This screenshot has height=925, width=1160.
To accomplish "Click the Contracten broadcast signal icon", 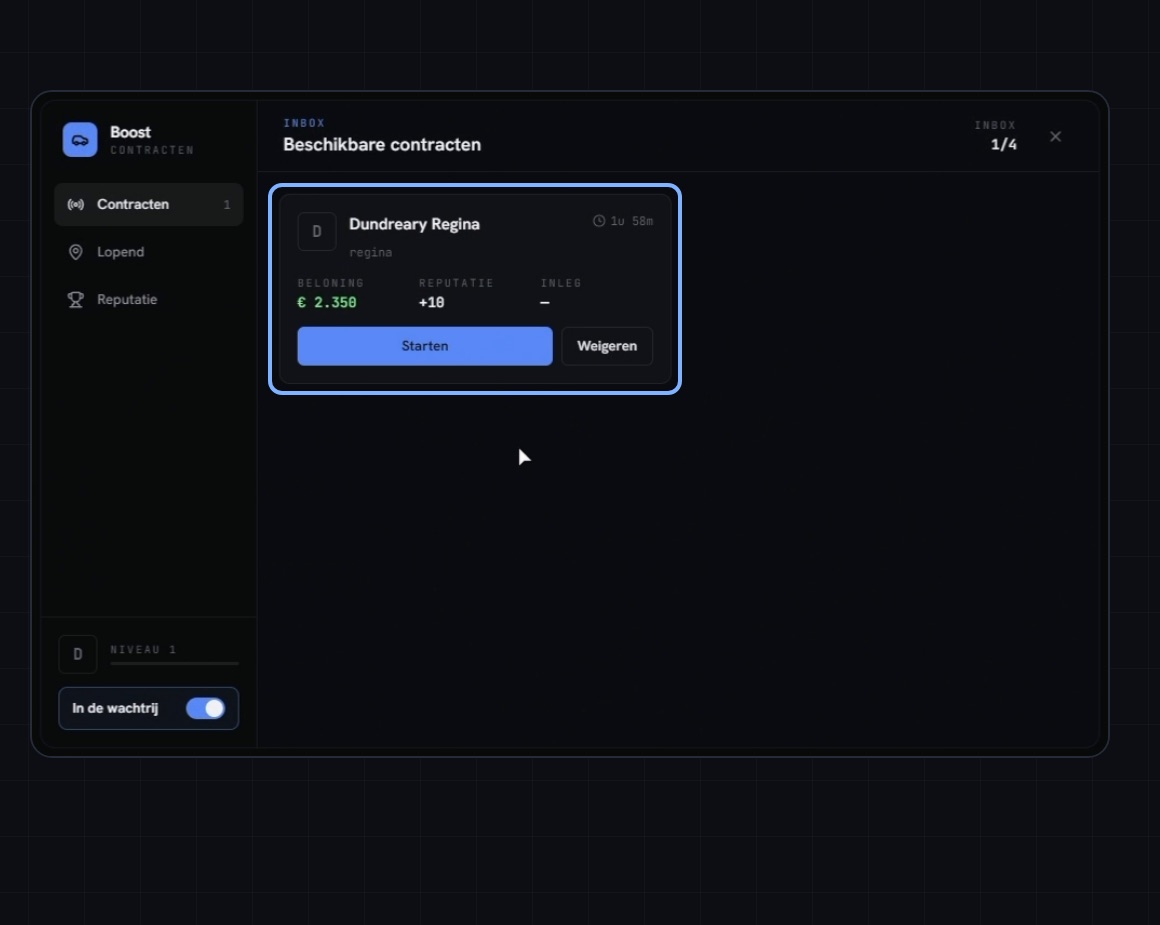I will pos(75,204).
